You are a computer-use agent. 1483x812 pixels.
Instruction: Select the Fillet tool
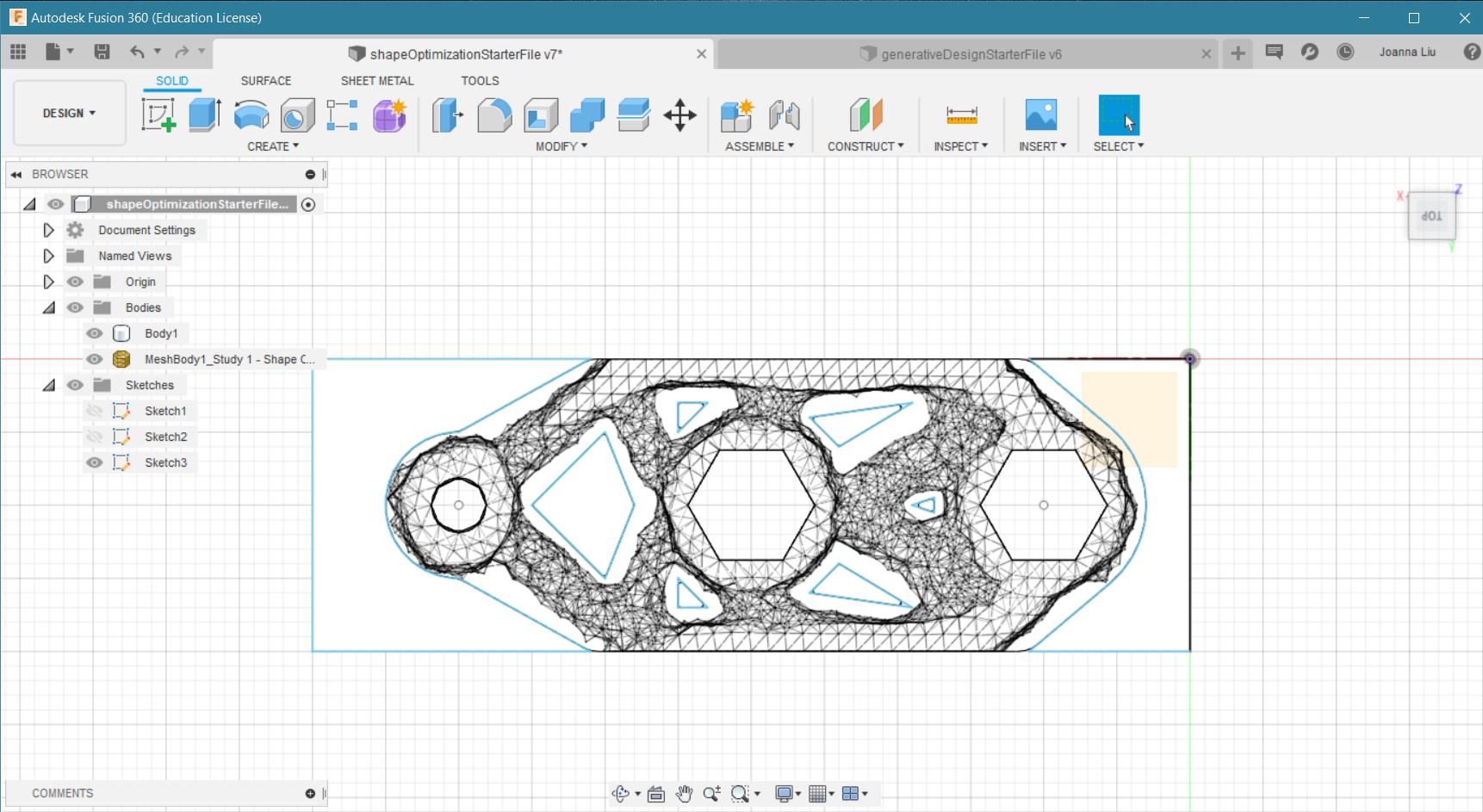click(494, 115)
